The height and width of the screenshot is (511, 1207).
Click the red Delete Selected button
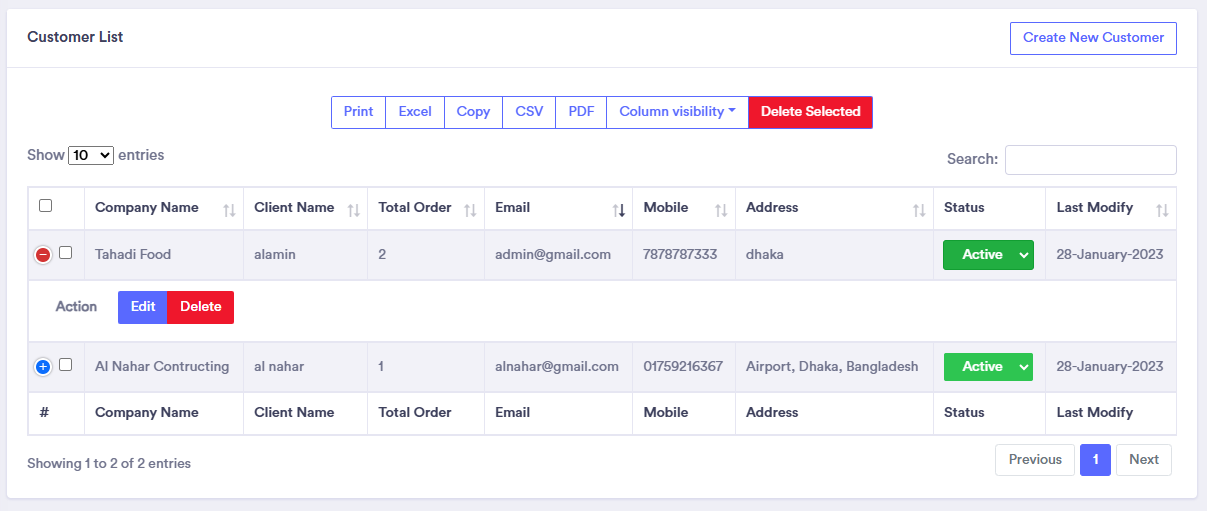(810, 112)
